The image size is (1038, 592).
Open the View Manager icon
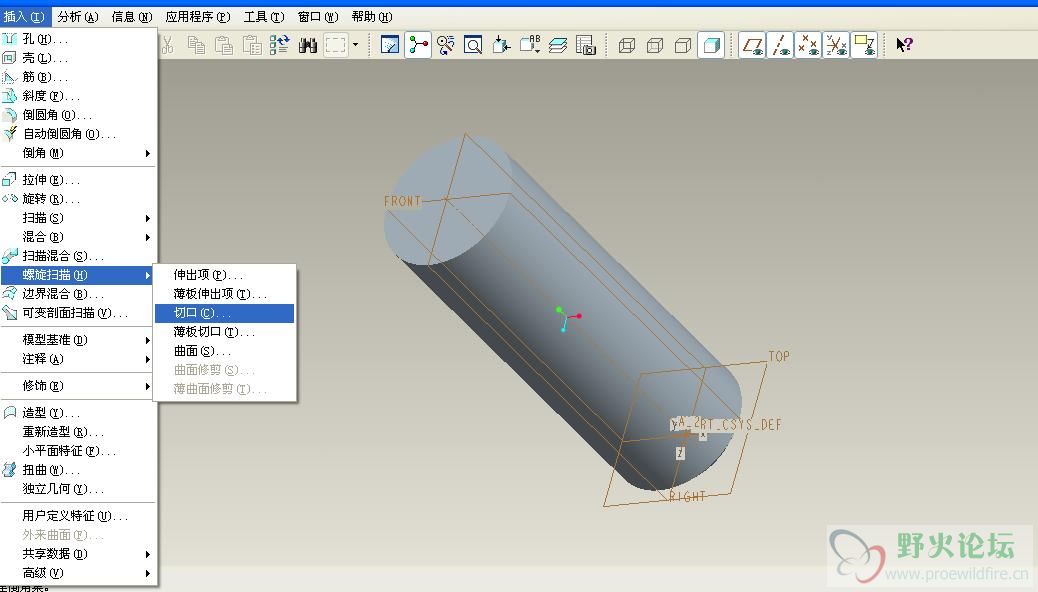click(586, 45)
